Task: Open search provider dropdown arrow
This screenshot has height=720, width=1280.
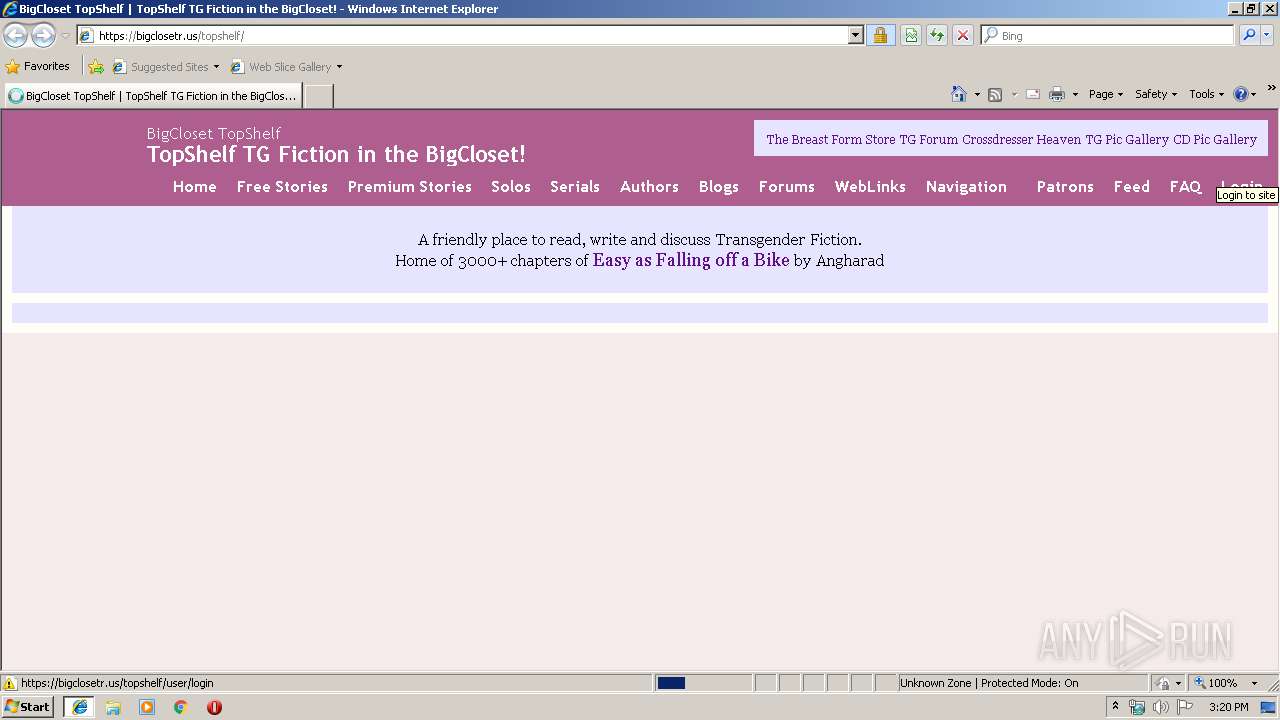Action: (x=1267, y=35)
